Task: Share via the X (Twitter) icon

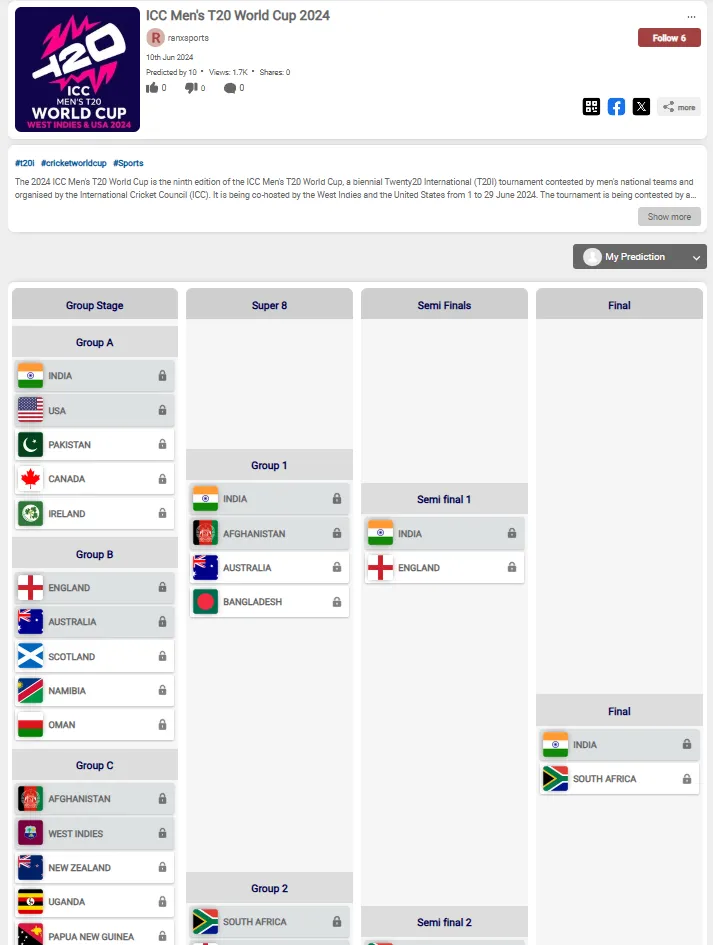Action: click(x=641, y=107)
